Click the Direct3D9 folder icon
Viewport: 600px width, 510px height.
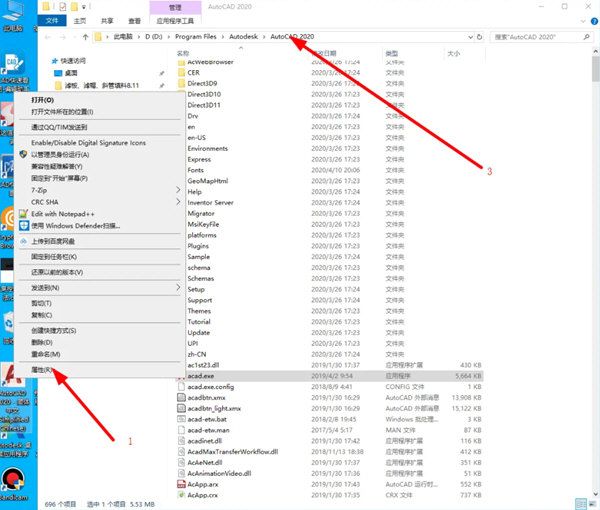point(181,83)
